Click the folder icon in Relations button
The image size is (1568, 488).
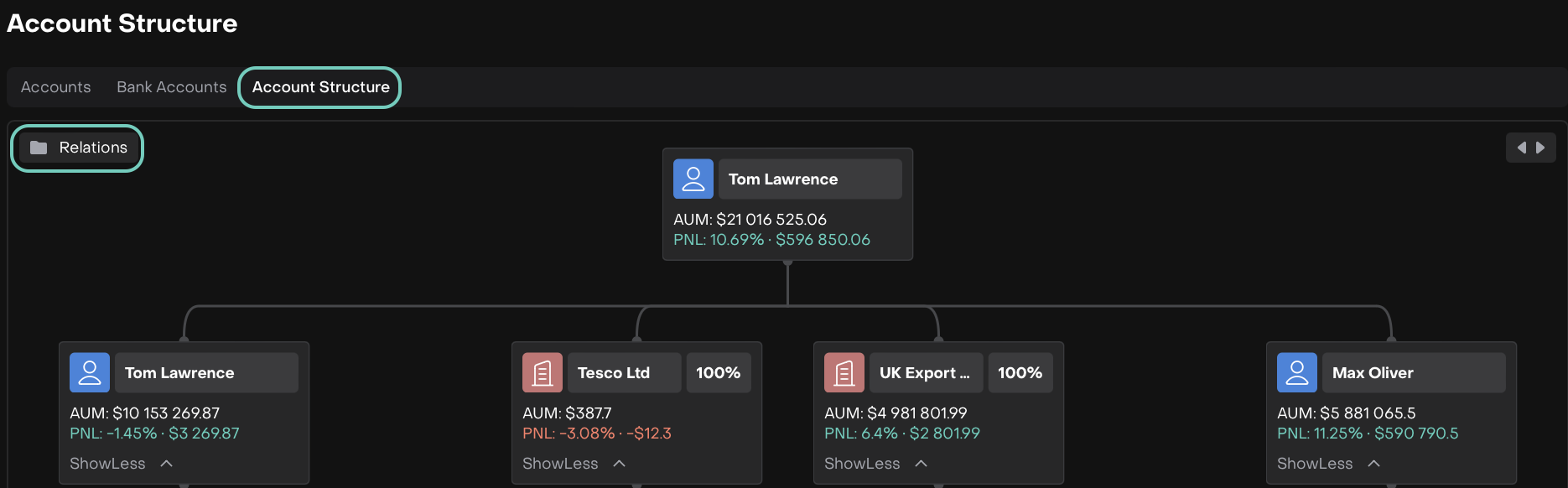click(x=39, y=148)
